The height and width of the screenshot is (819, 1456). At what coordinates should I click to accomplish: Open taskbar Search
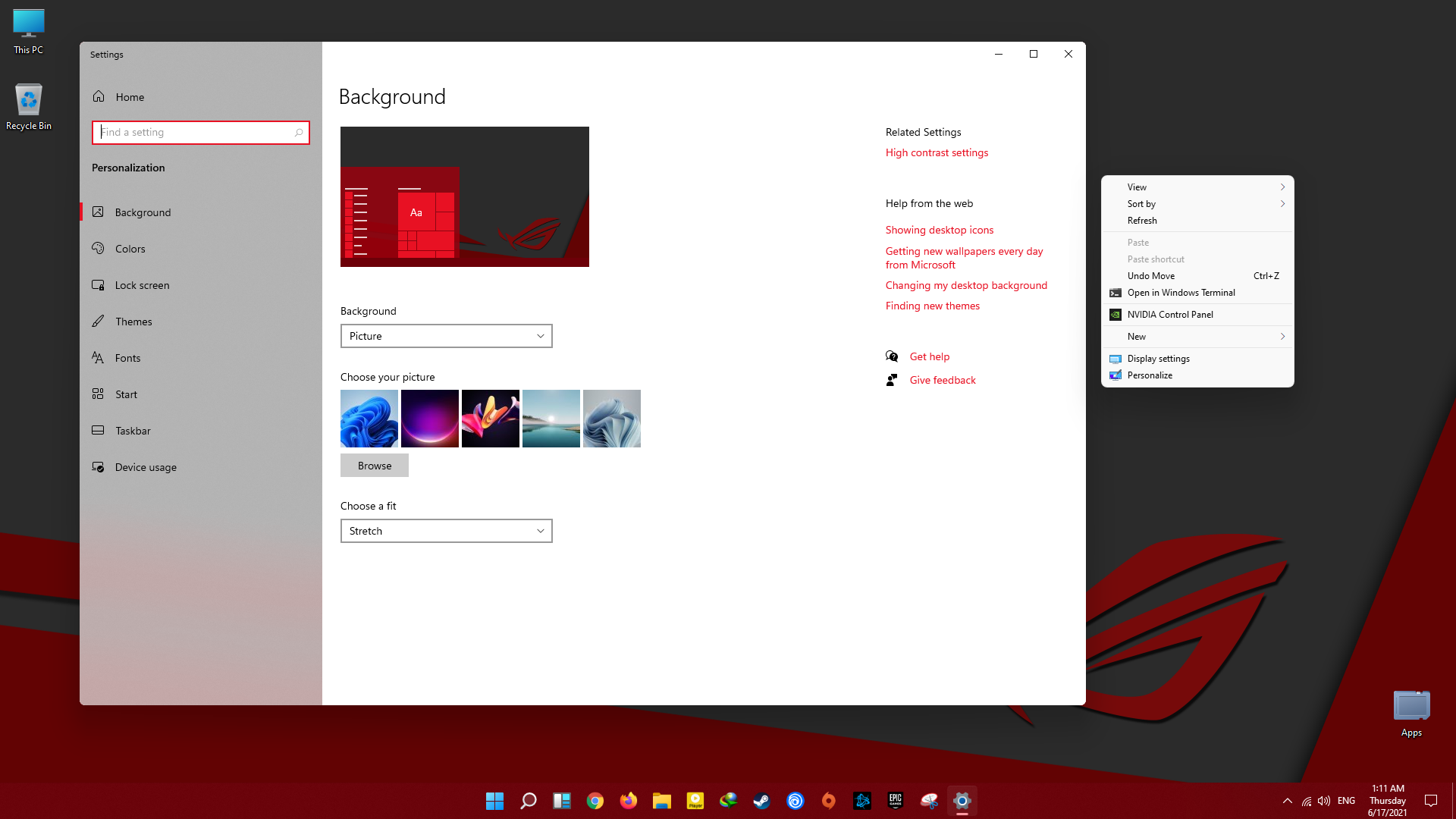click(x=529, y=801)
